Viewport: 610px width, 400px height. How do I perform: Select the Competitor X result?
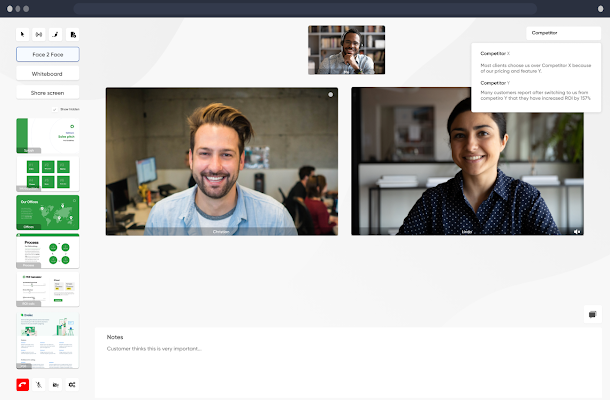click(x=536, y=62)
